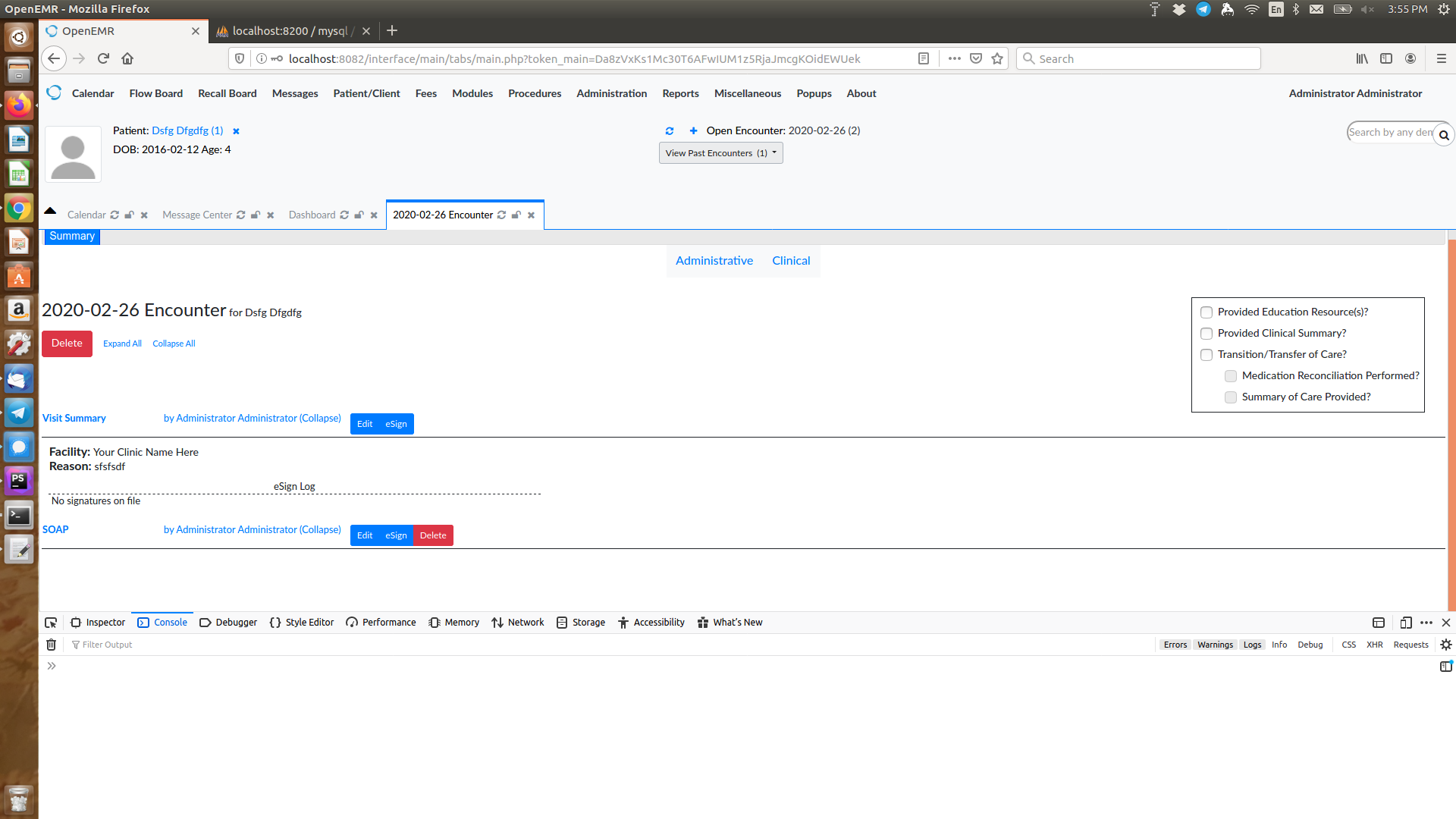The image size is (1456, 819).
Task: Open the View Past Encounters dropdown
Action: tap(720, 152)
